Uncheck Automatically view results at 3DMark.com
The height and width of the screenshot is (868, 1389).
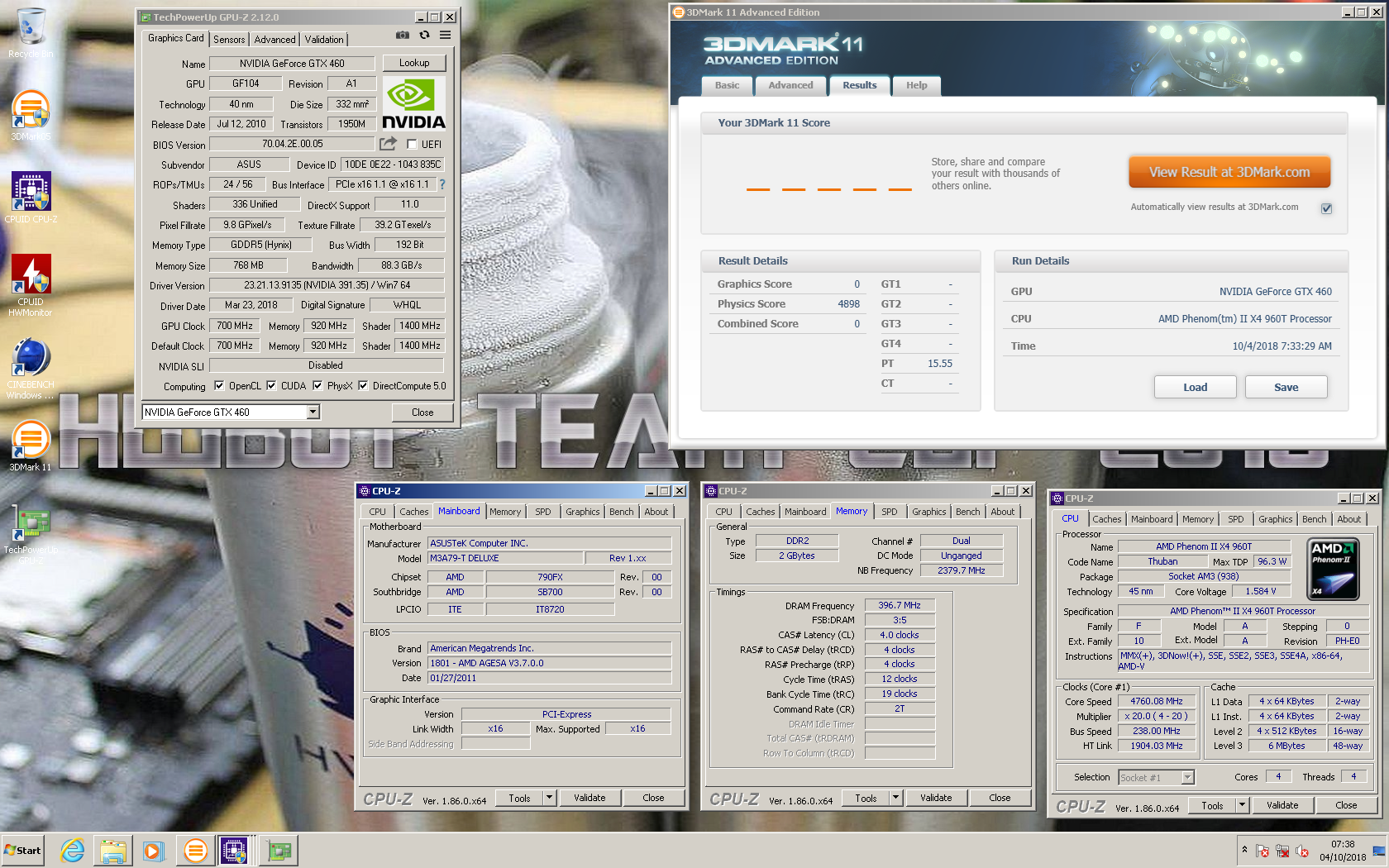pyautogui.click(x=1326, y=208)
